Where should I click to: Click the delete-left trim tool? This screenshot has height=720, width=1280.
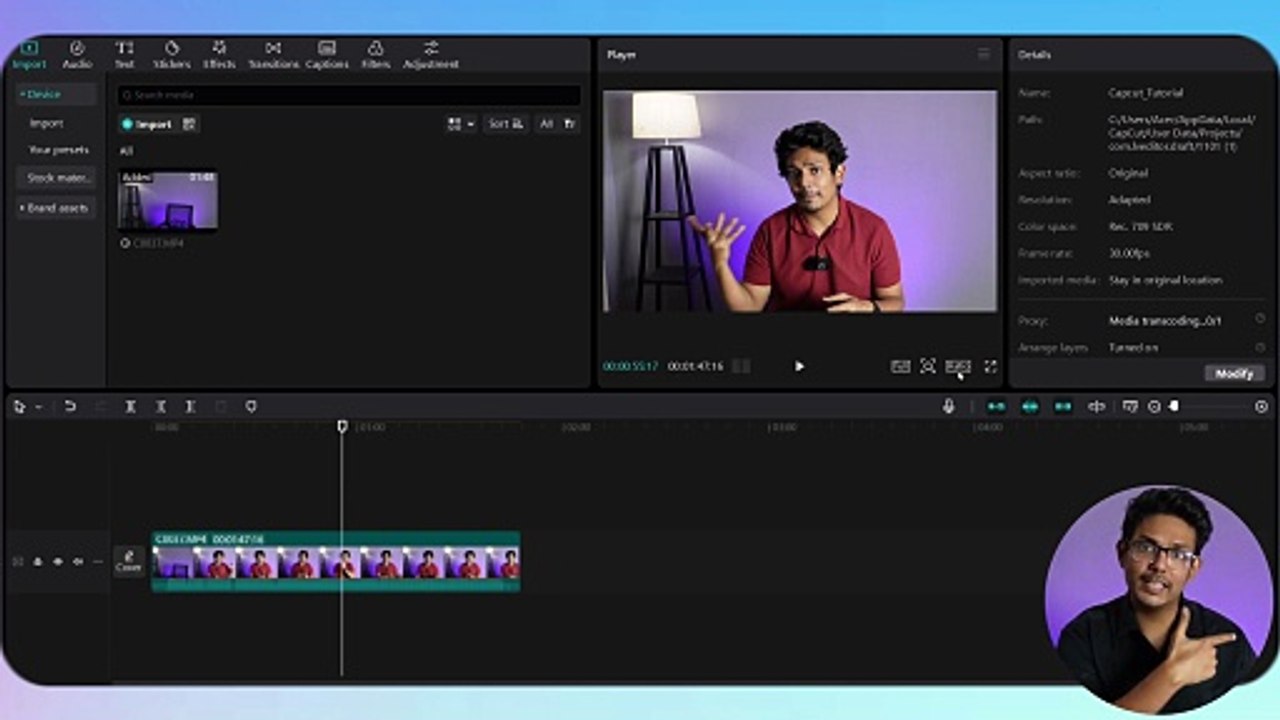pyautogui.click(x=160, y=407)
